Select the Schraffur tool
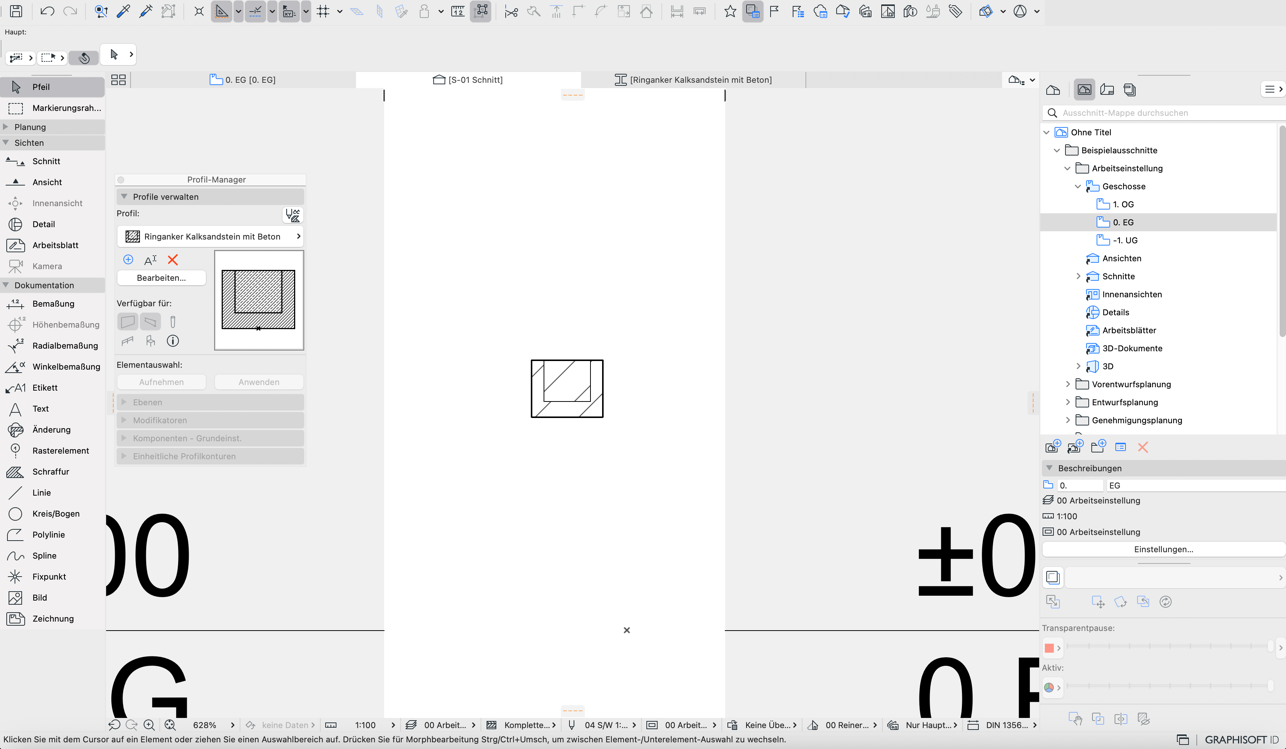Screen dimensions: 1286x749 (x=52, y=471)
